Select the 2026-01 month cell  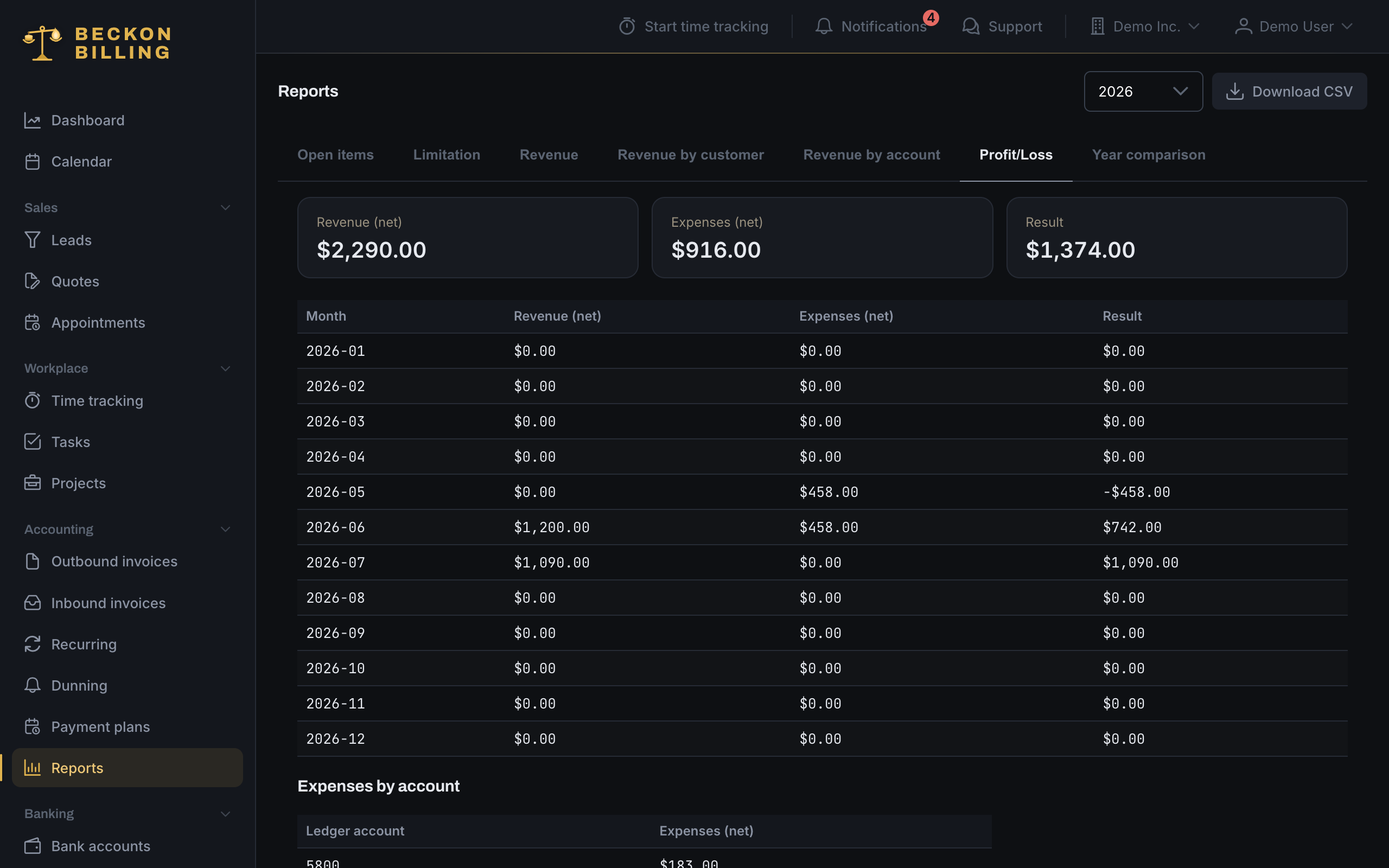tap(335, 351)
